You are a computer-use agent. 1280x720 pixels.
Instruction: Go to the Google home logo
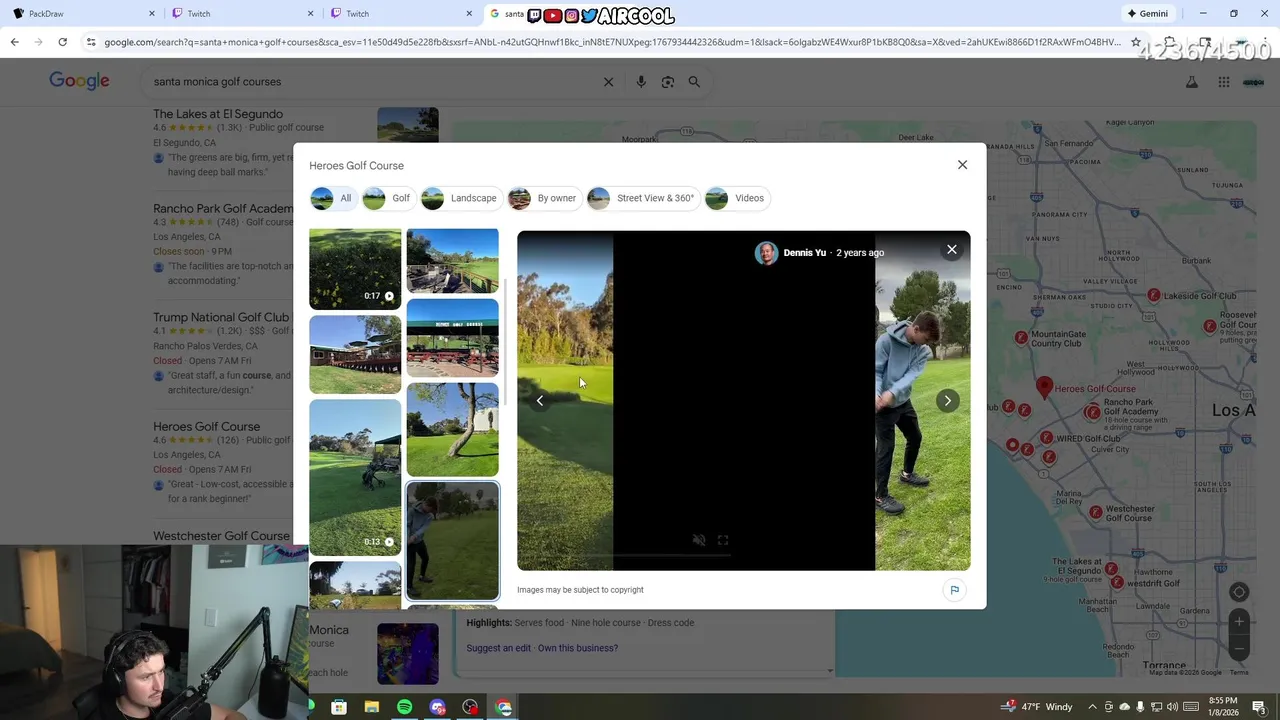79,82
